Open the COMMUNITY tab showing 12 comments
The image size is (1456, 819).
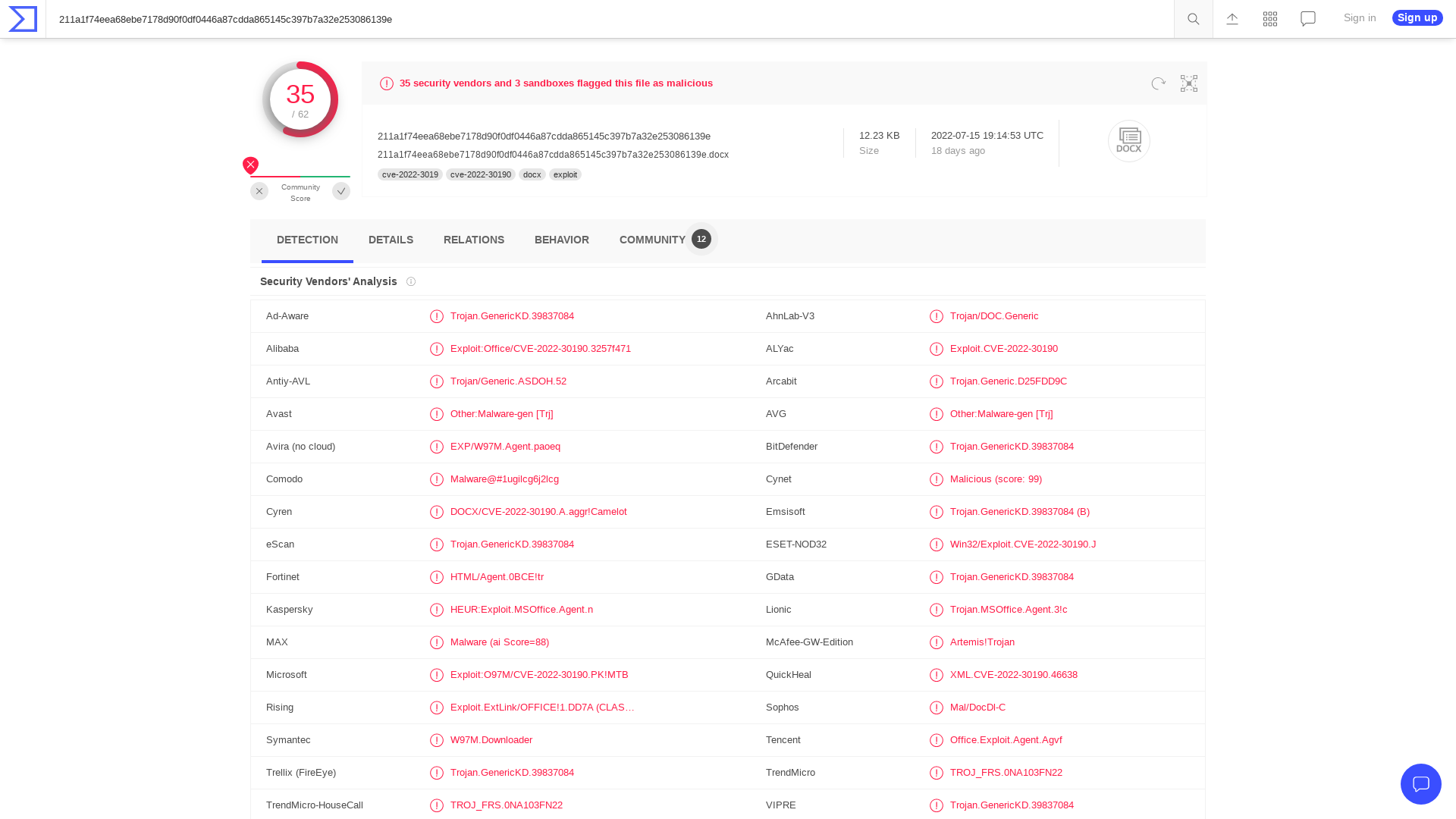(x=652, y=240)
